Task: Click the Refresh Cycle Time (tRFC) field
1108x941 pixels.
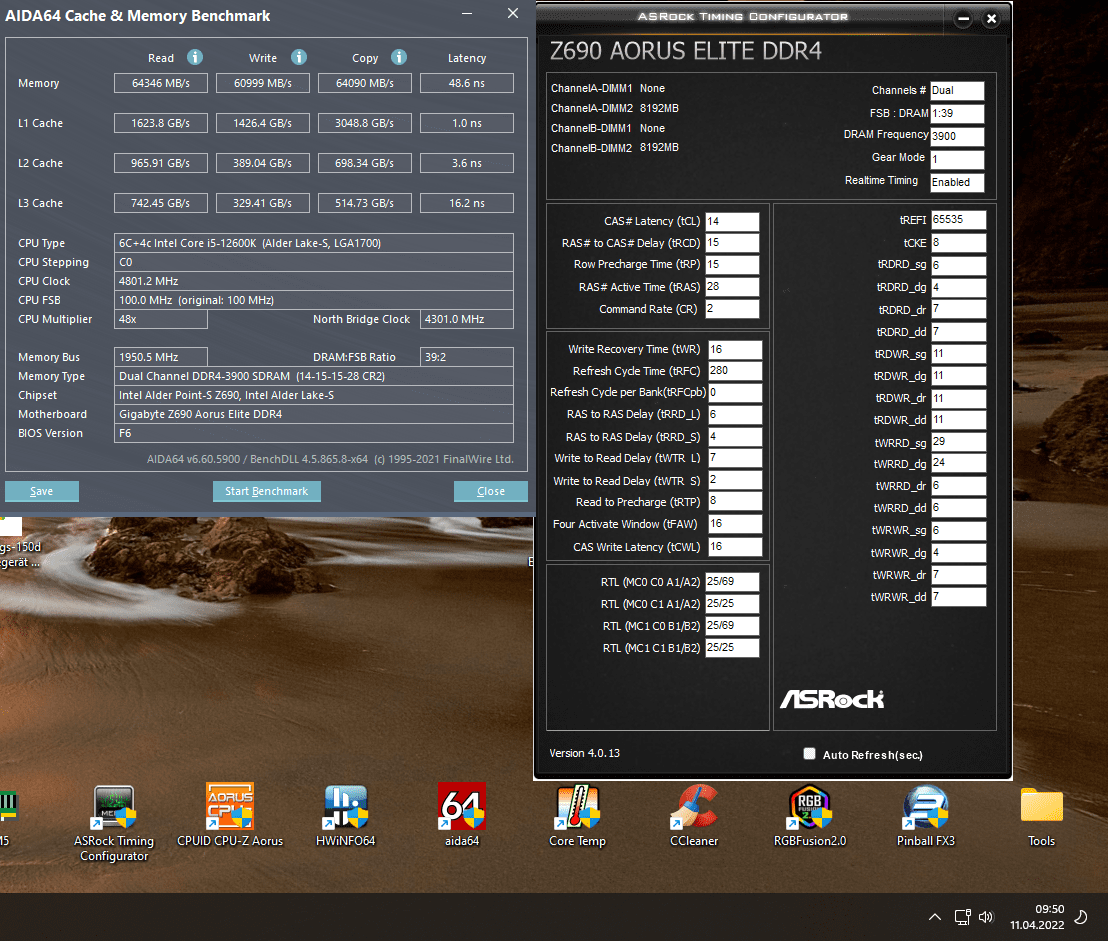Action: click(x=735, y=371)
